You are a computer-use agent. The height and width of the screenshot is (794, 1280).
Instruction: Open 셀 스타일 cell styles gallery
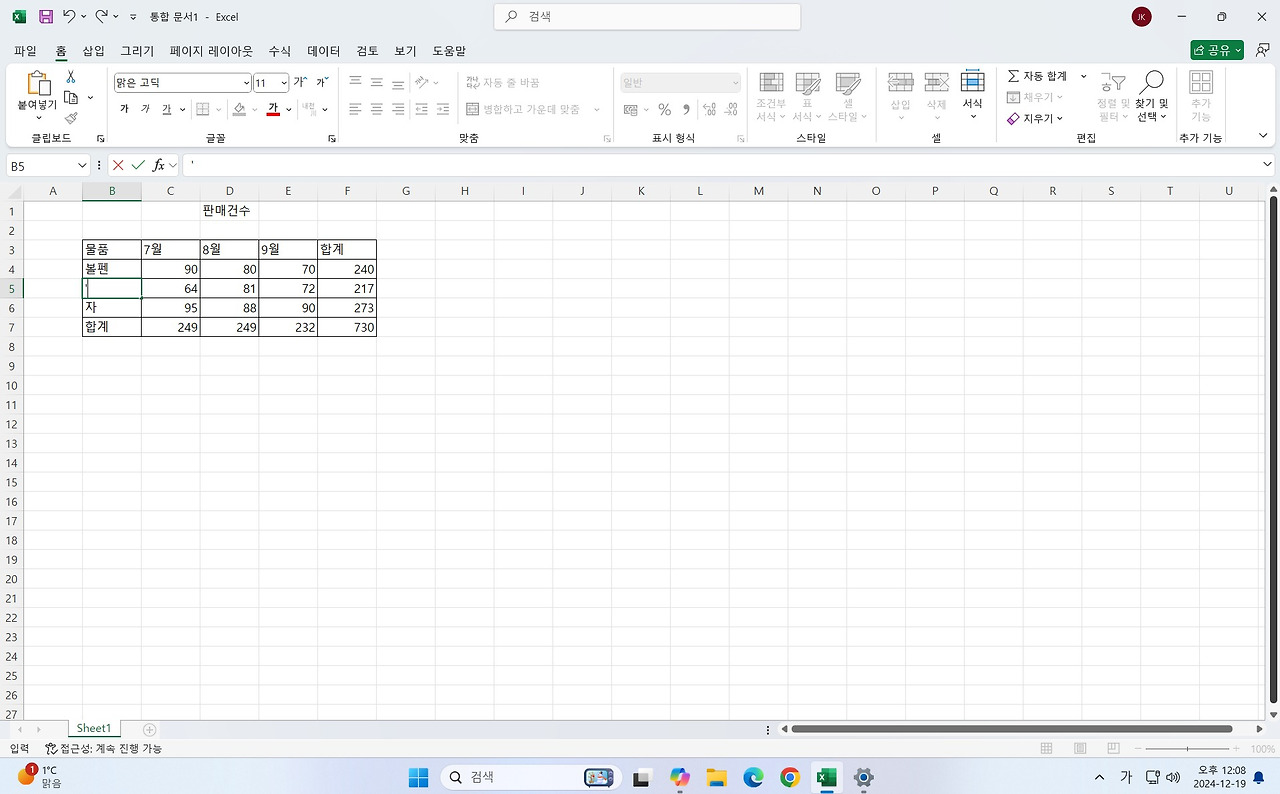(x=848, y=97)
